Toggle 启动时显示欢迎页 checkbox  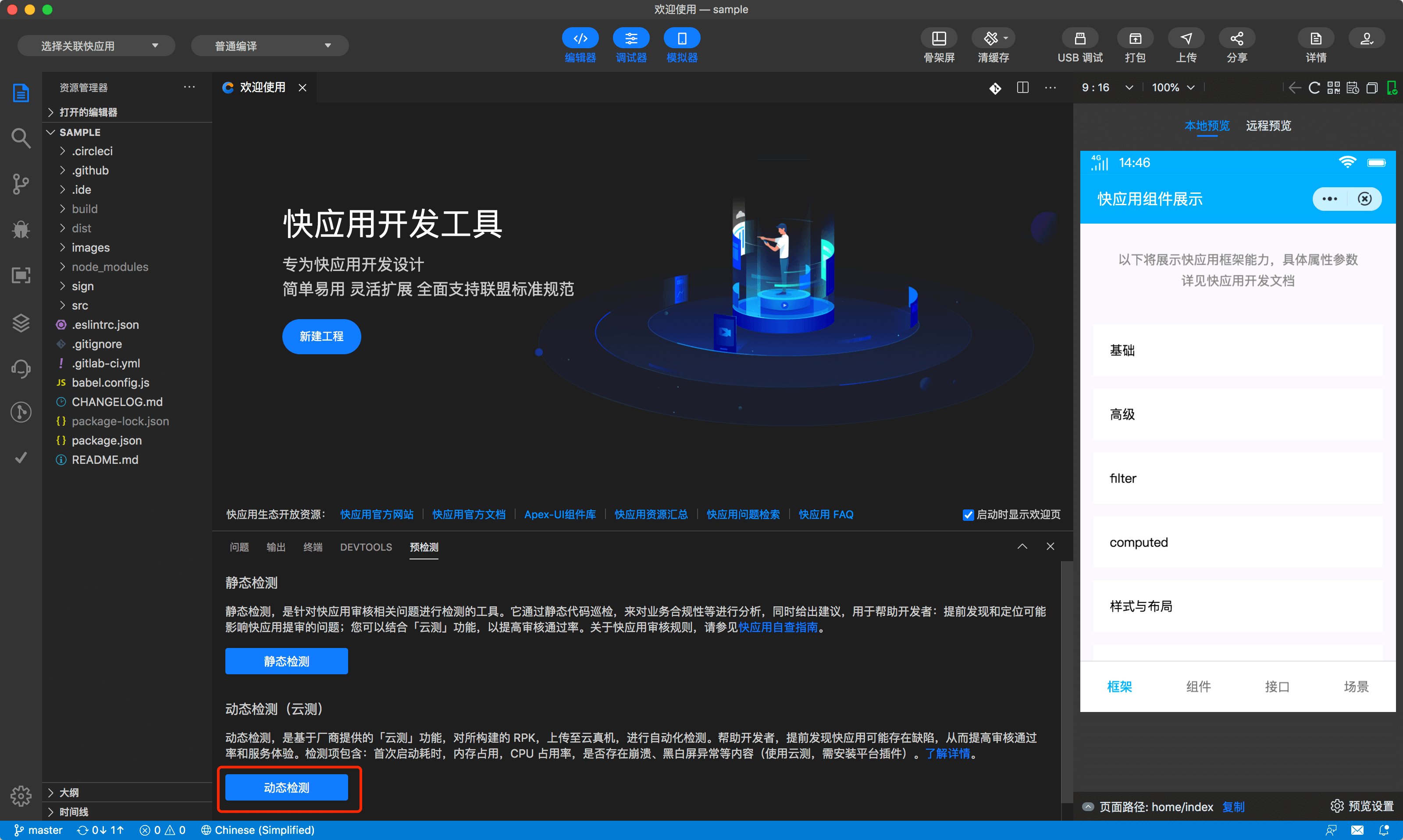pyautogui.click(x=968, y=515)
